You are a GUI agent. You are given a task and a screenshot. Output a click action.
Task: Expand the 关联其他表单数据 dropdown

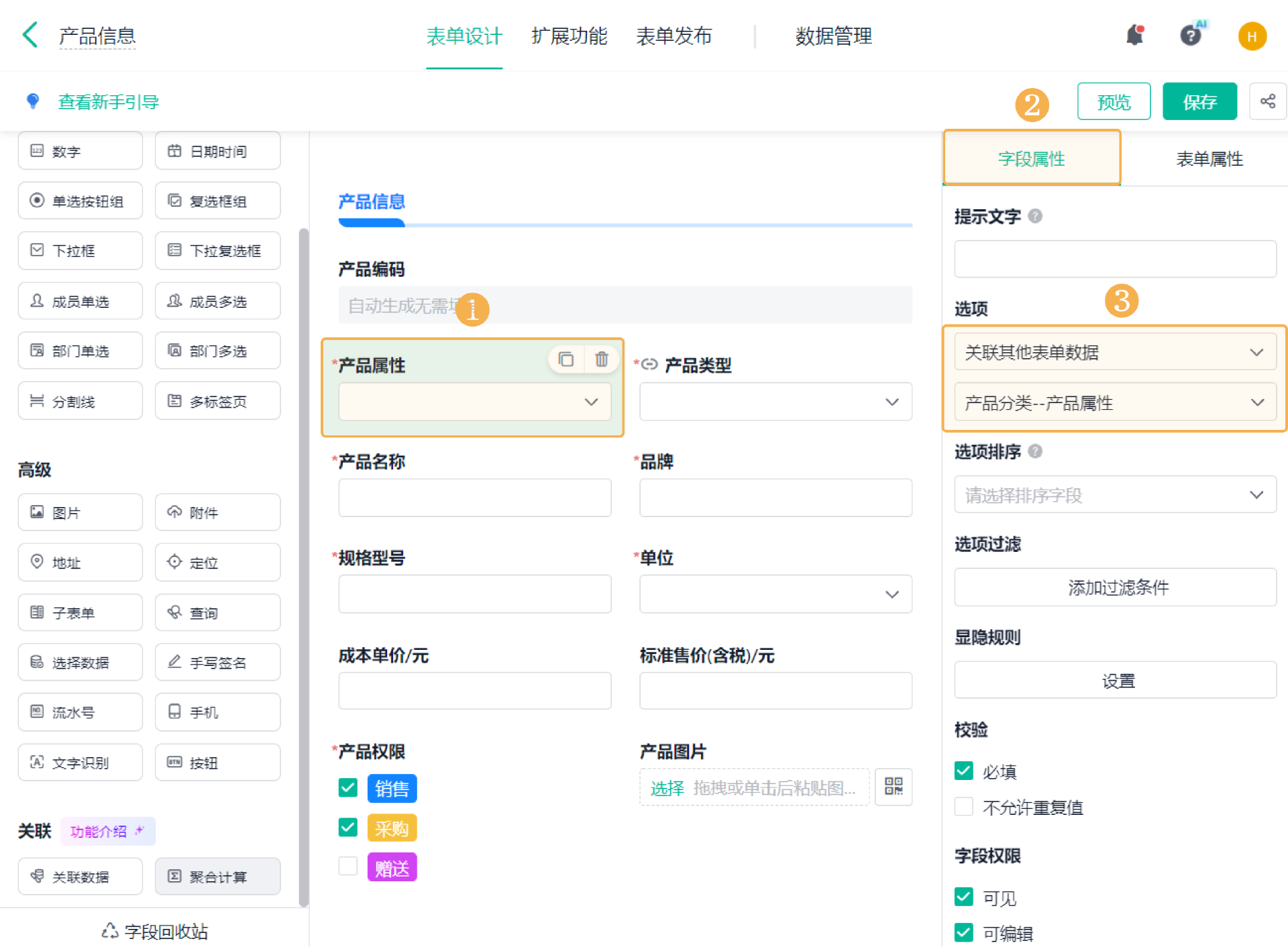1114,352
